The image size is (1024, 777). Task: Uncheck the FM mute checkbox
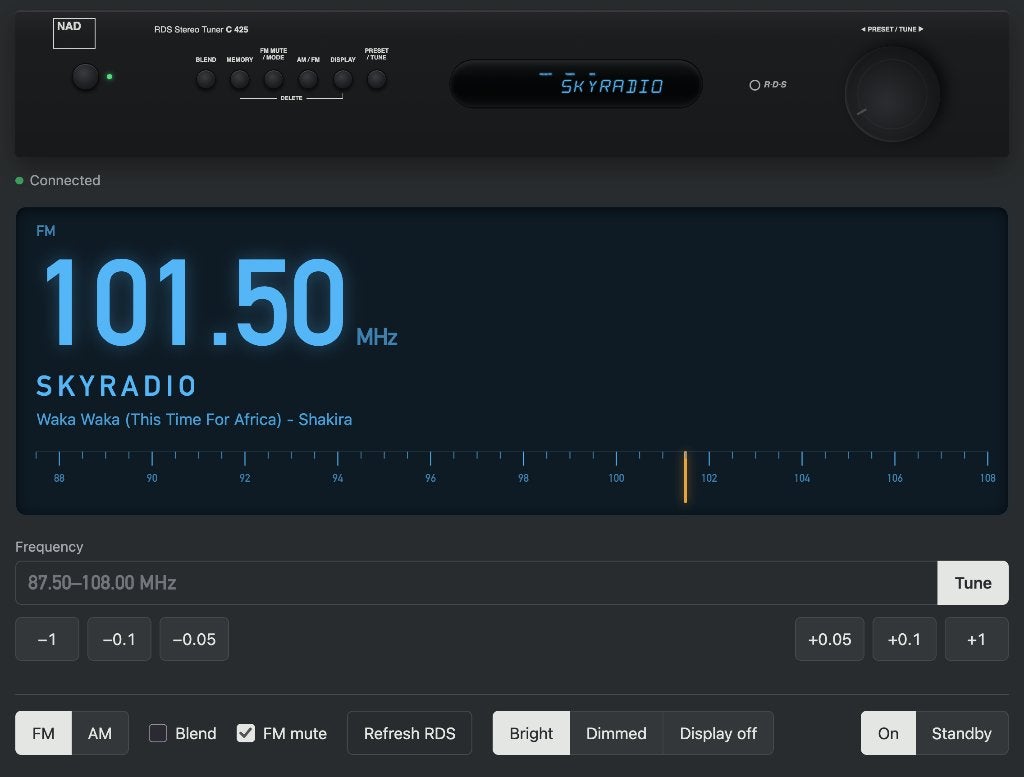tap(246, 733)
